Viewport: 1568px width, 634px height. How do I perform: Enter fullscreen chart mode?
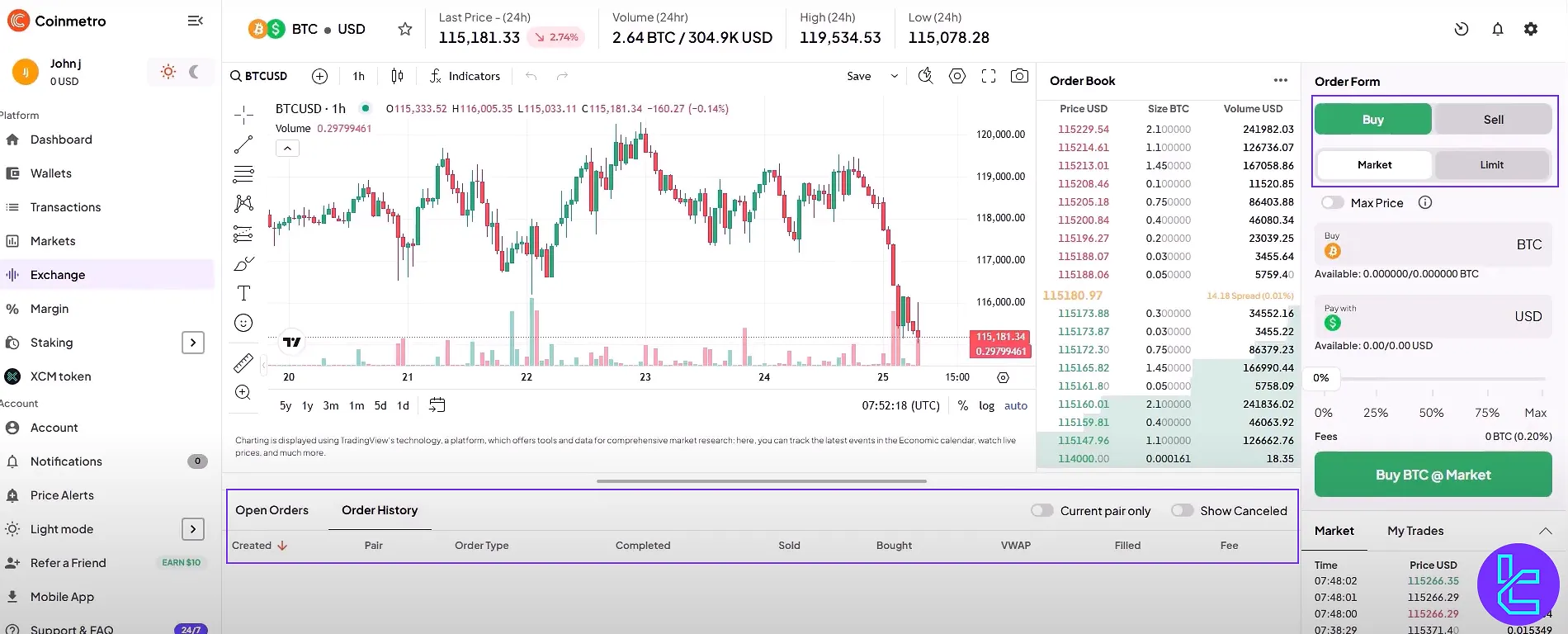click(989, 76)
